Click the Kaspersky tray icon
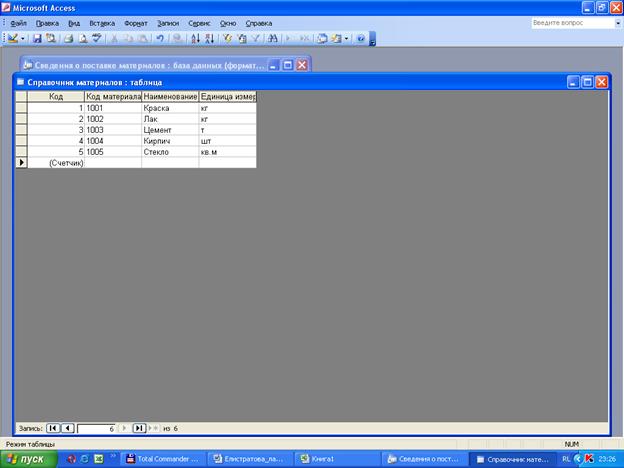The image size is (624, 468). (589, 459)
